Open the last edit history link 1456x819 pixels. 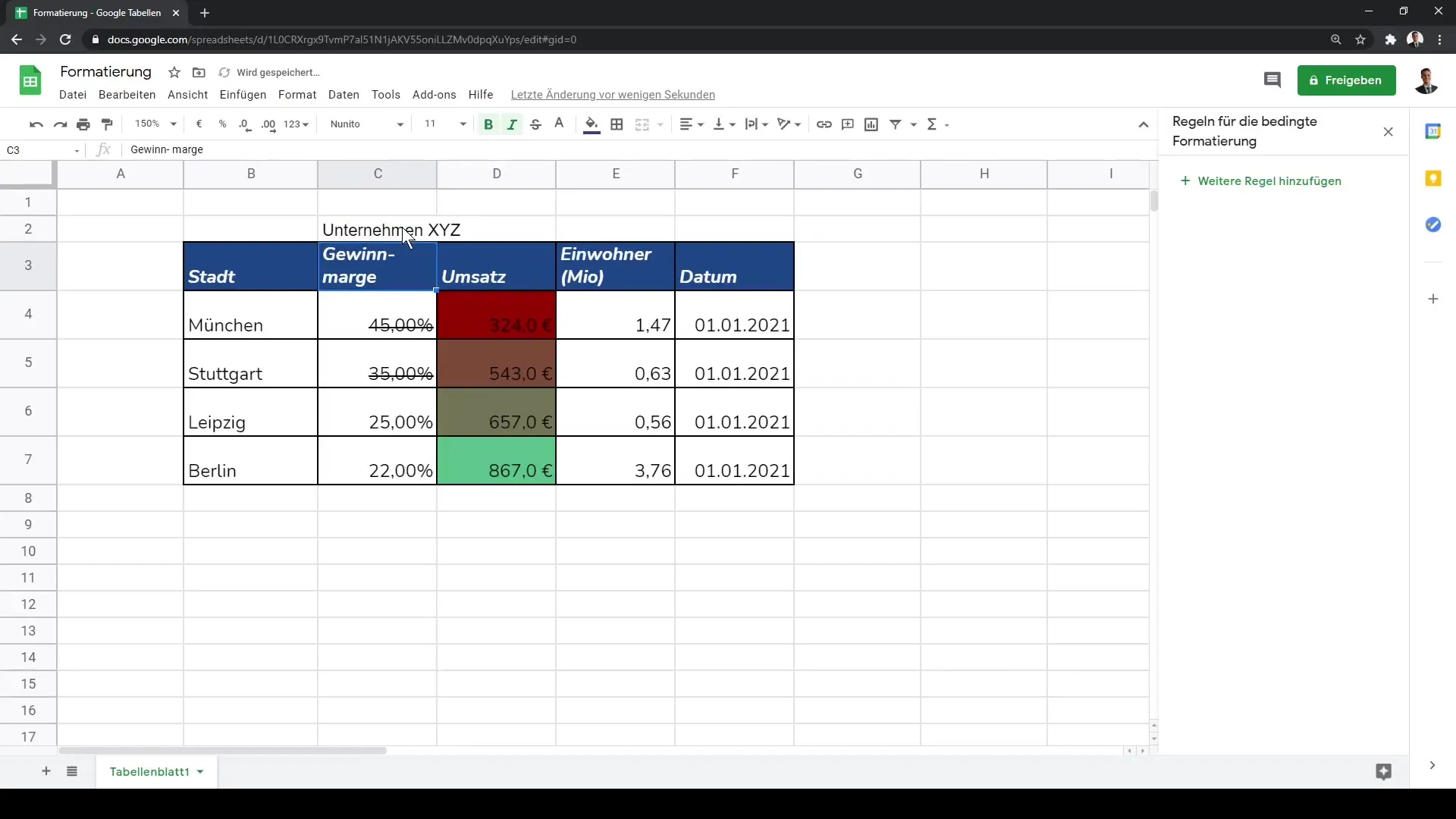pos(613,95)
